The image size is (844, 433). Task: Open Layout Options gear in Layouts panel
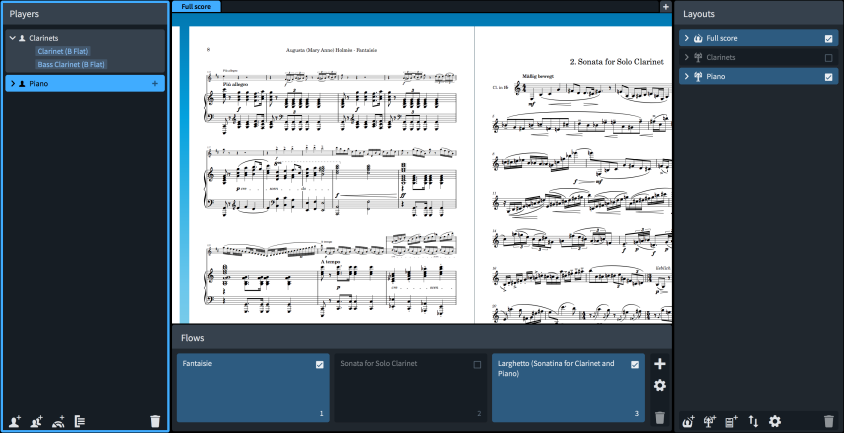pyautogui.click(x=775, y=421)
